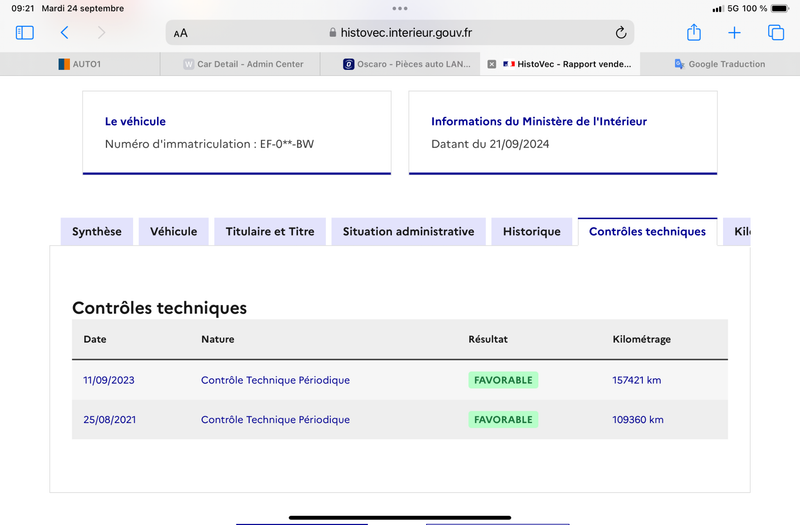
Task: Open the AA reader options
Action: (x=181, y=33)
